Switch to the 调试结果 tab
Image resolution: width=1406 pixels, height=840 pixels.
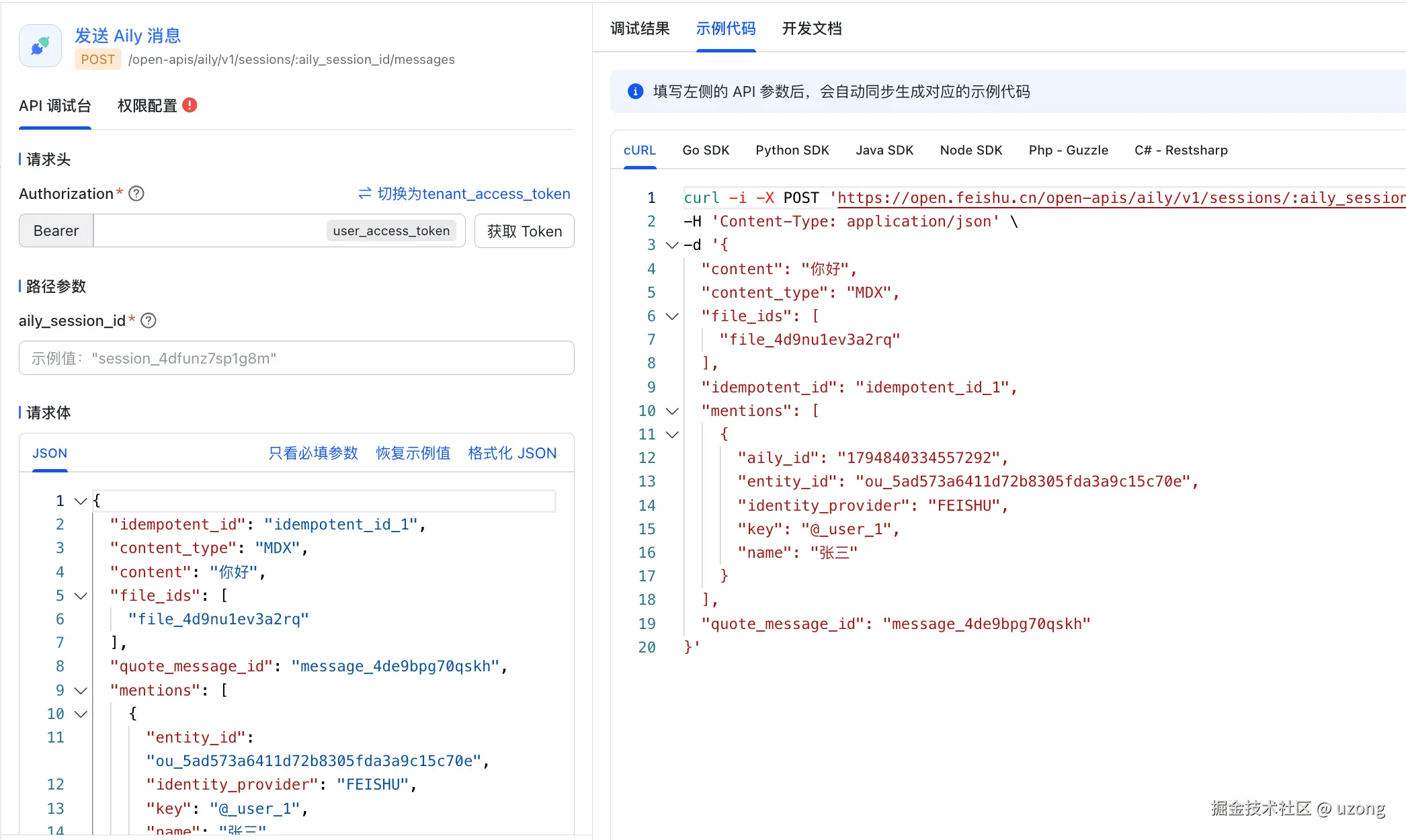pyautogui.click(x=640, y=28)
